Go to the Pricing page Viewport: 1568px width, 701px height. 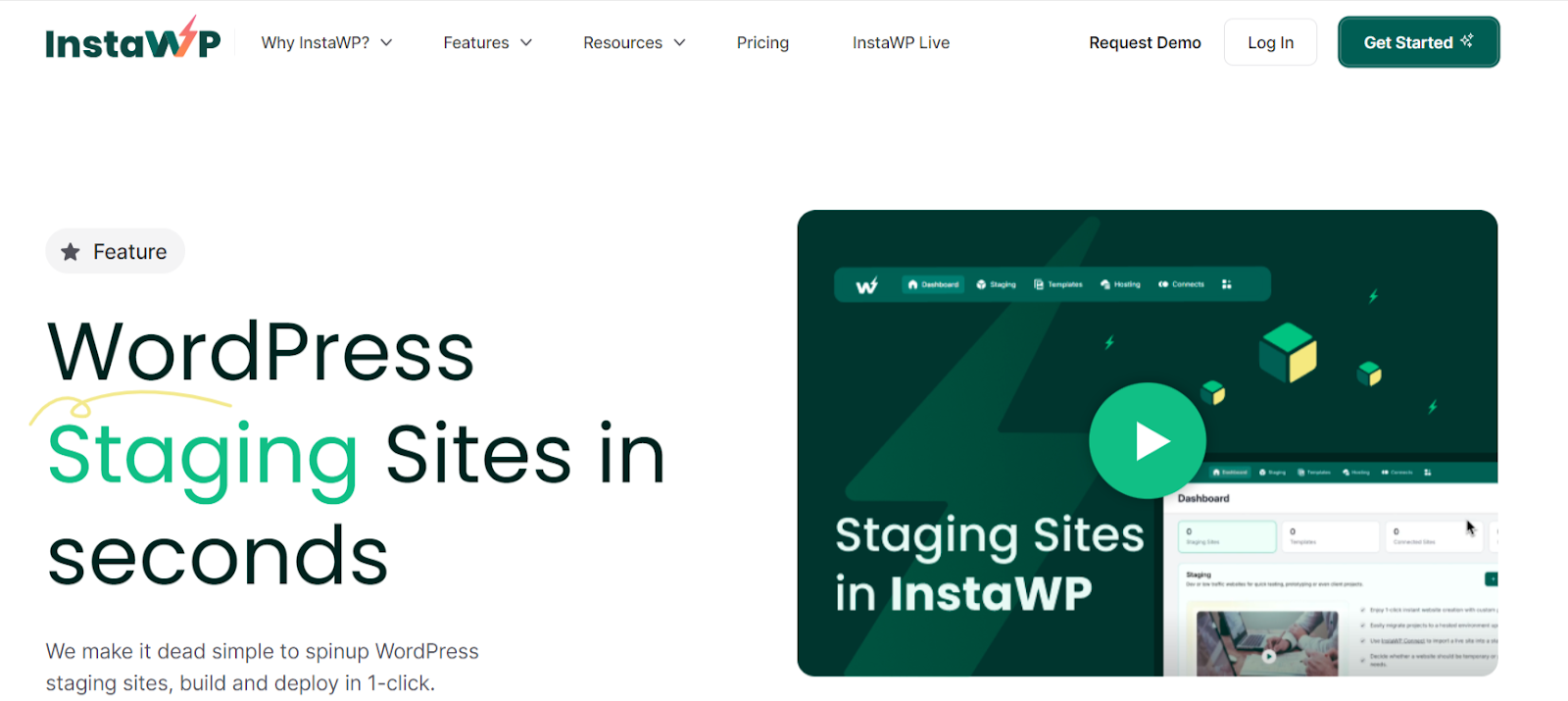point(762,43)
